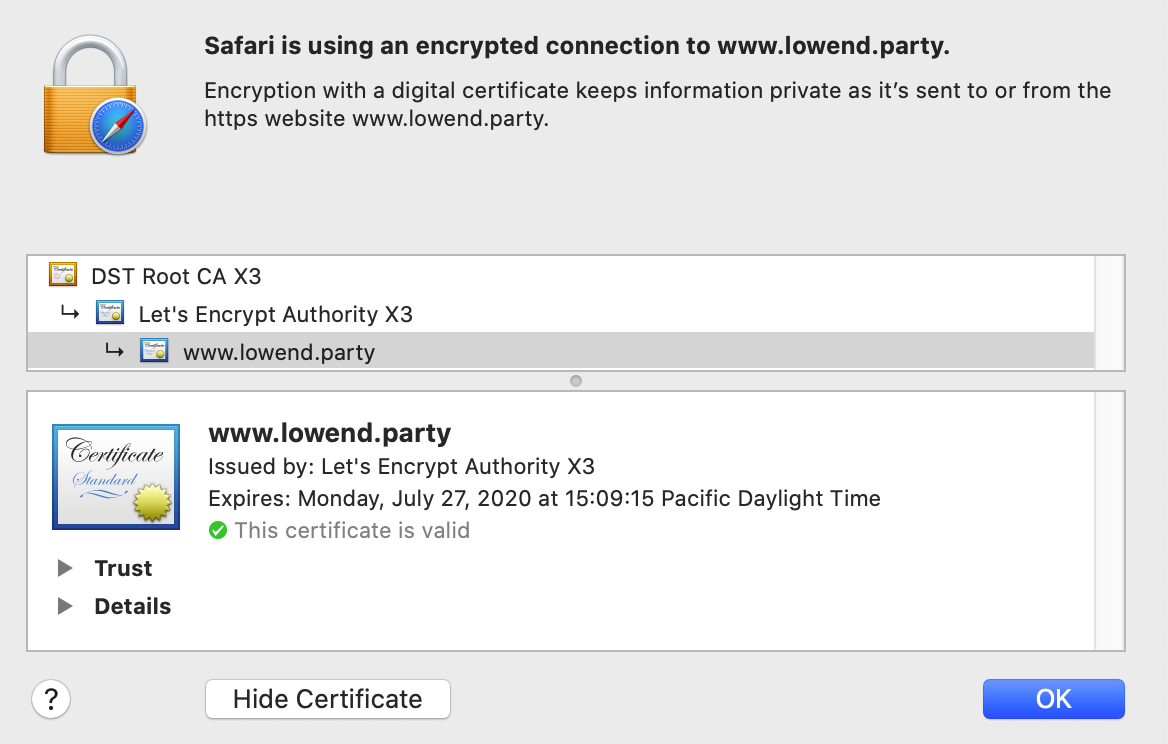Click the arrow before Let's Encrypt Authority X3
Image resolution: width=1168 pixels, height=744 pixels.
[x=70, y=313]
